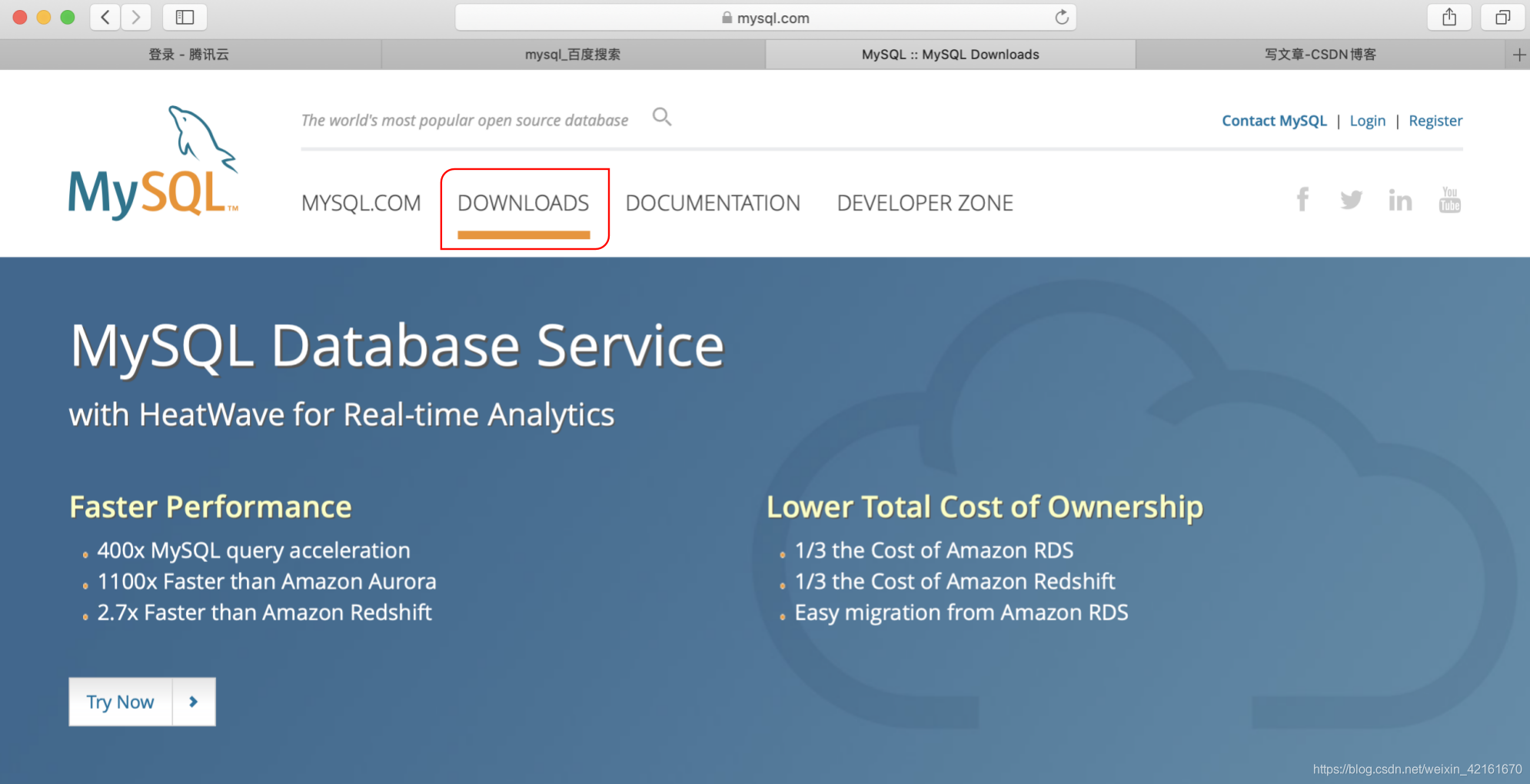Image resolution: width=1530 pixels, height=784 pixels.
Task: Open the DEVELOPER ZONE nav item
Action: pyautogui.click(x=925, y=203)
